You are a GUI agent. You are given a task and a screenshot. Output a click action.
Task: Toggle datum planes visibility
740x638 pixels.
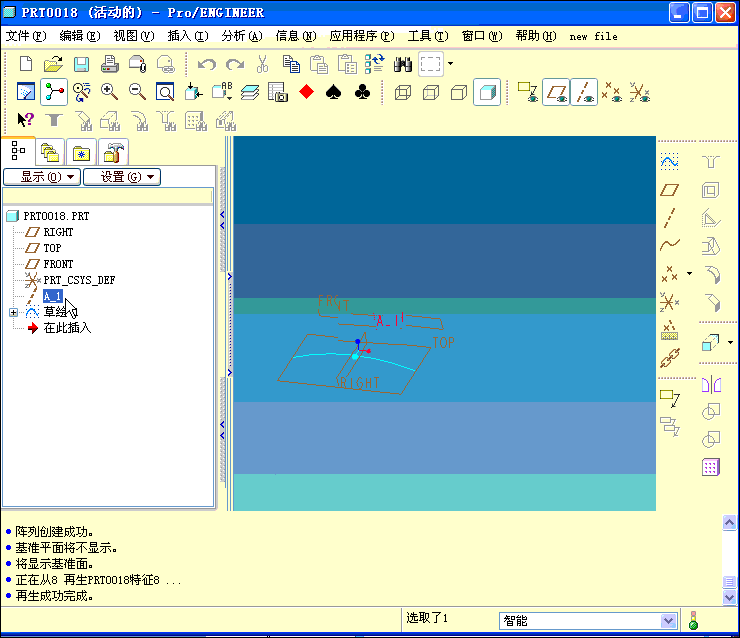556,92
